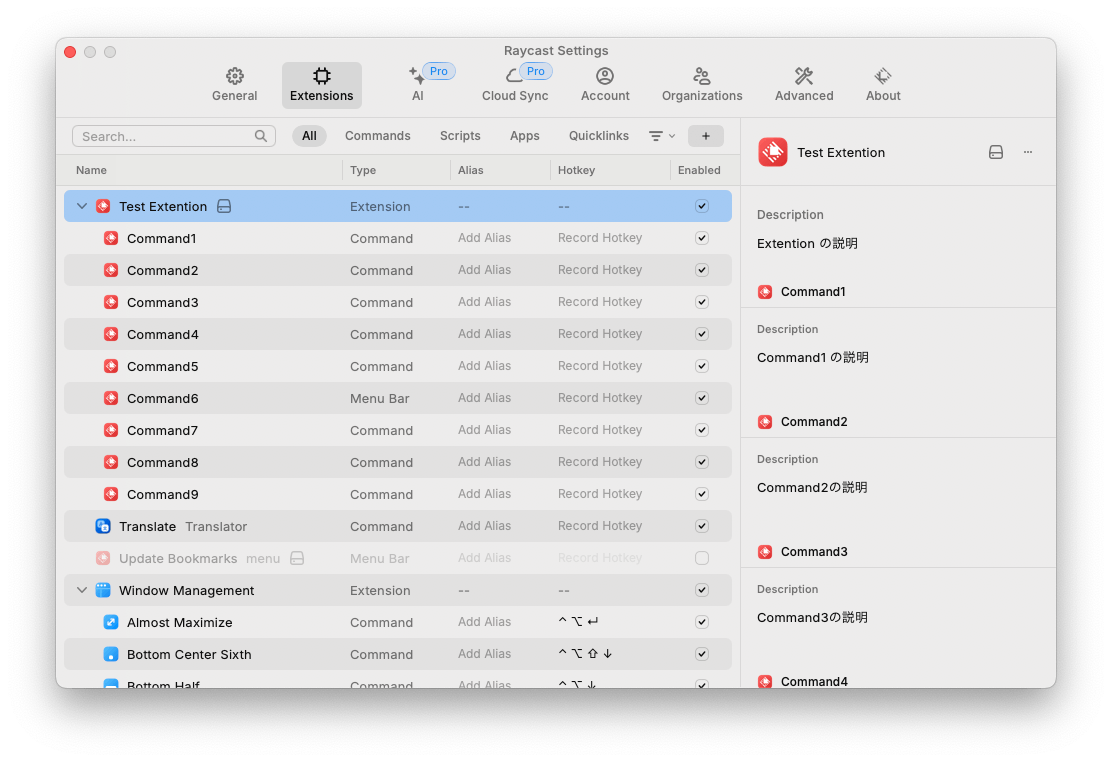Uncheck Command3 enabled checkbox

701,302
